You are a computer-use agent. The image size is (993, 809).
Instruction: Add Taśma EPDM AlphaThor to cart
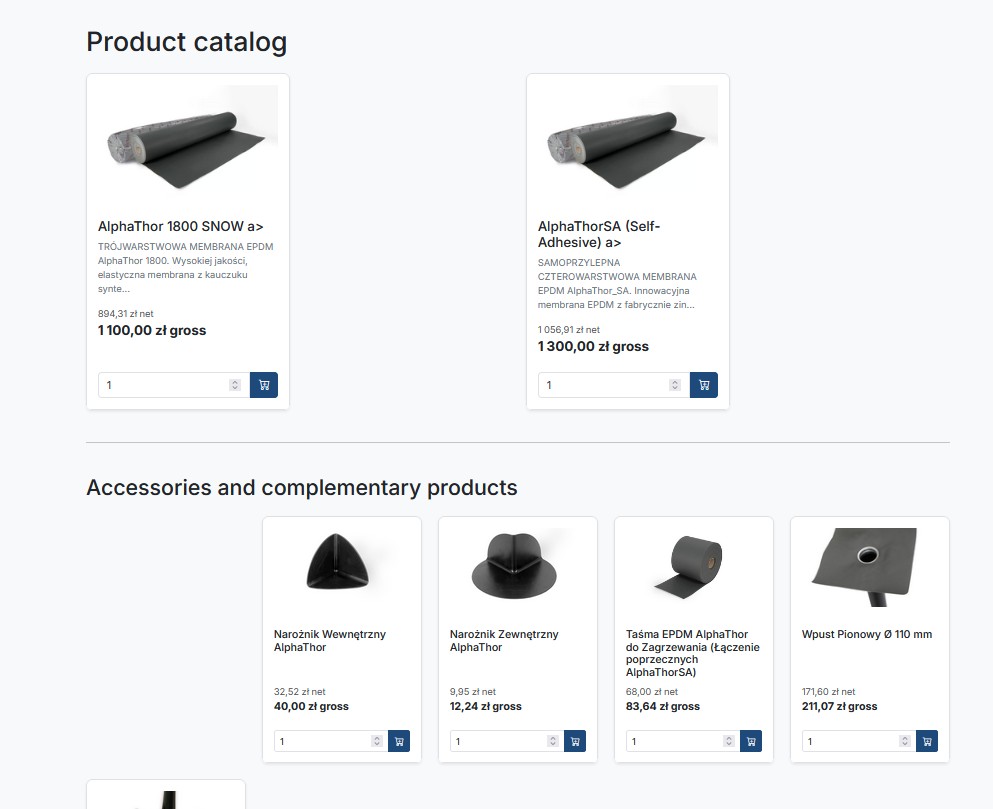click(751, 741)
